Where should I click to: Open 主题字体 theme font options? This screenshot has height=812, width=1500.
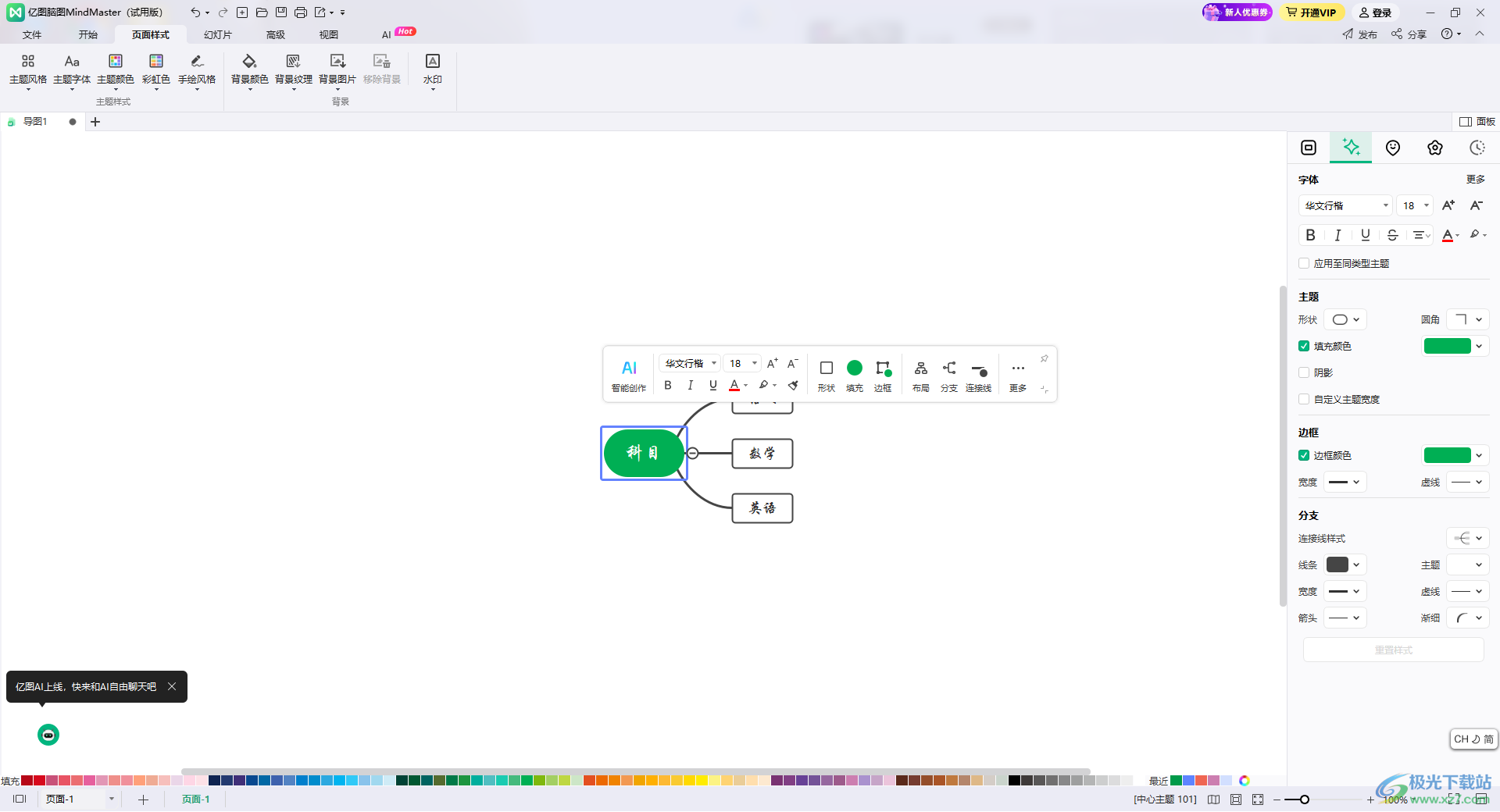click(x=72, y=70)
